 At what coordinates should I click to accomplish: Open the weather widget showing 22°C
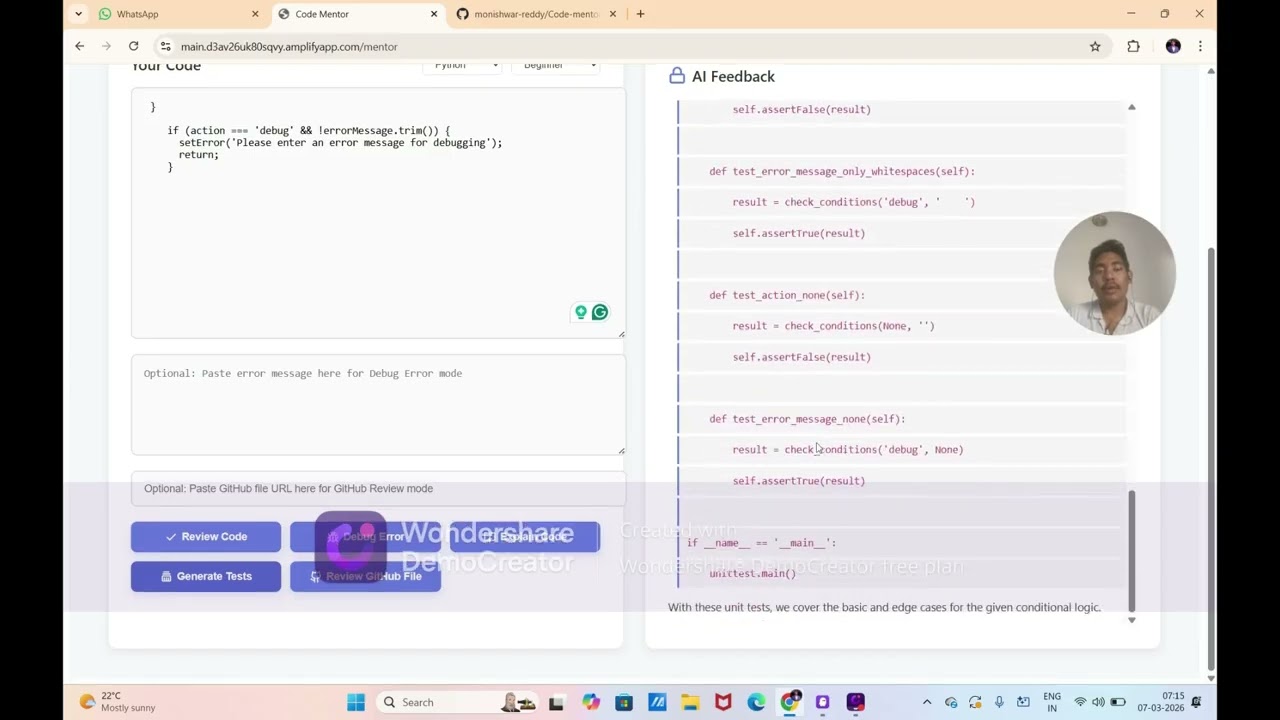(x=118, y=702)
